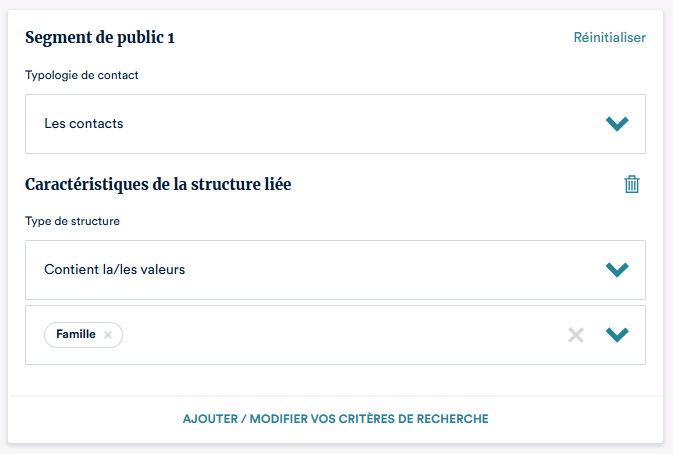This screenshot has width=673, height=454.
Task: Click the Typologie de contact label
Action: point(82,75)
